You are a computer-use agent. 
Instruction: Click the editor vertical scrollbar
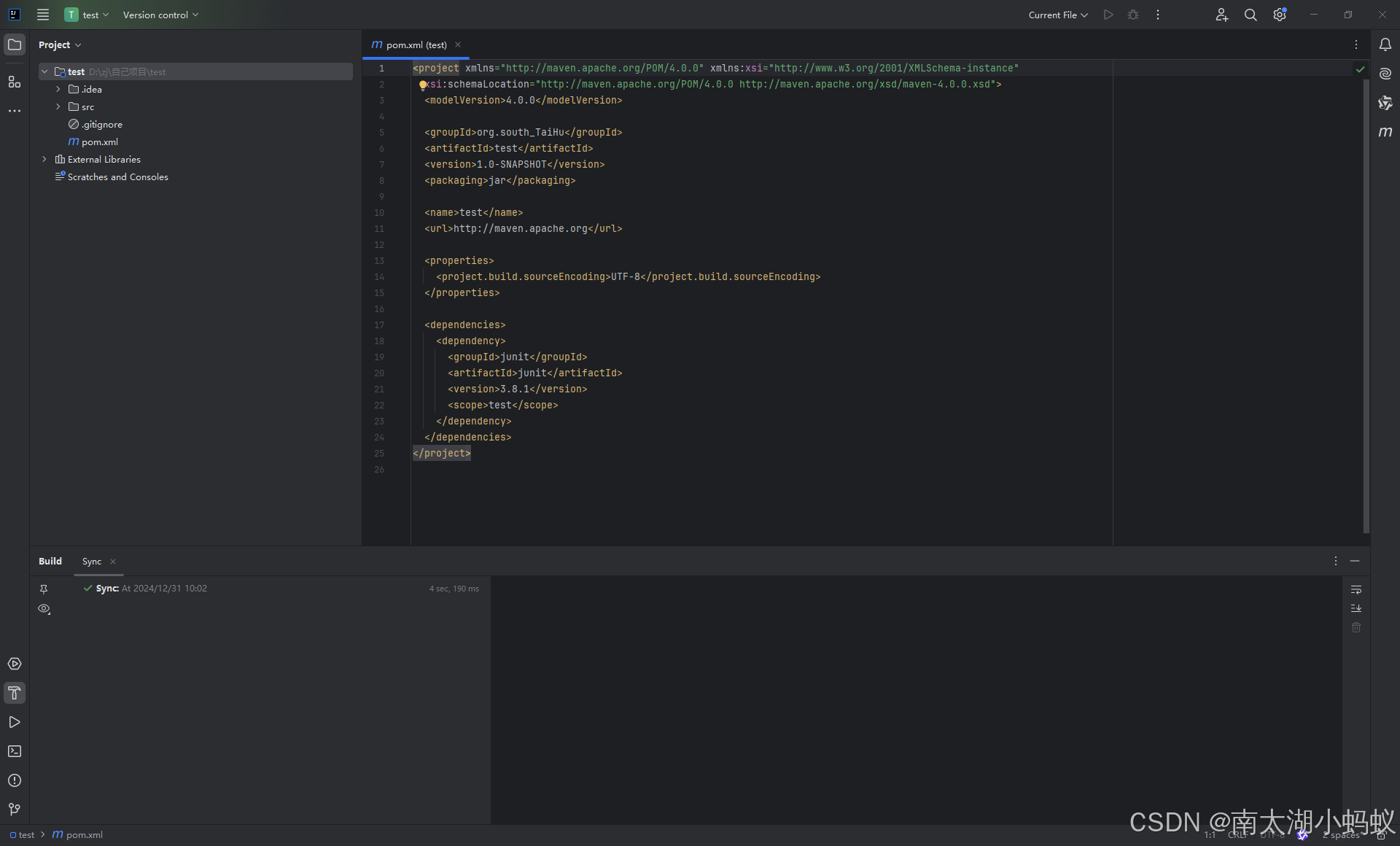click(1366, 306)
